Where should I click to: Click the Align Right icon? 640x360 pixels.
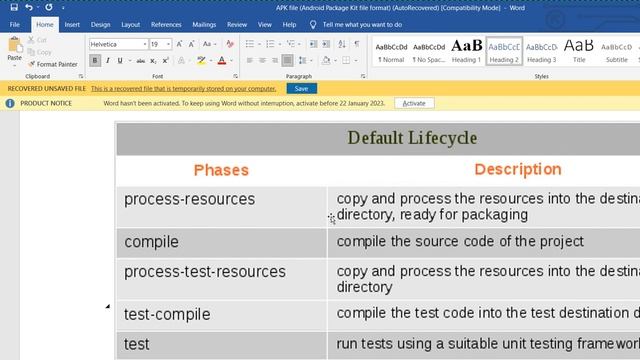[x=275, y=61]
